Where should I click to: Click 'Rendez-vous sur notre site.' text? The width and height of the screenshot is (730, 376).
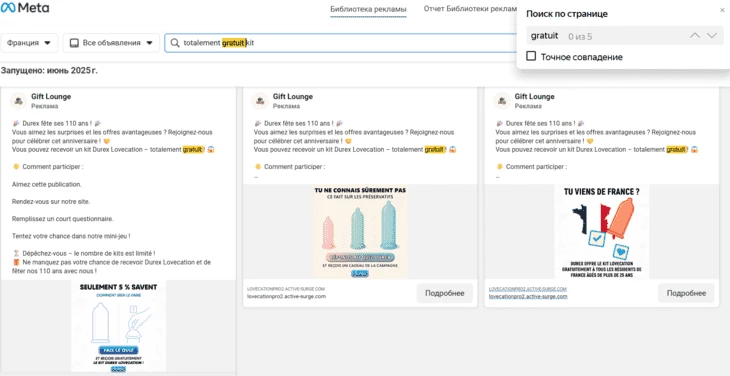coord(51,201)
